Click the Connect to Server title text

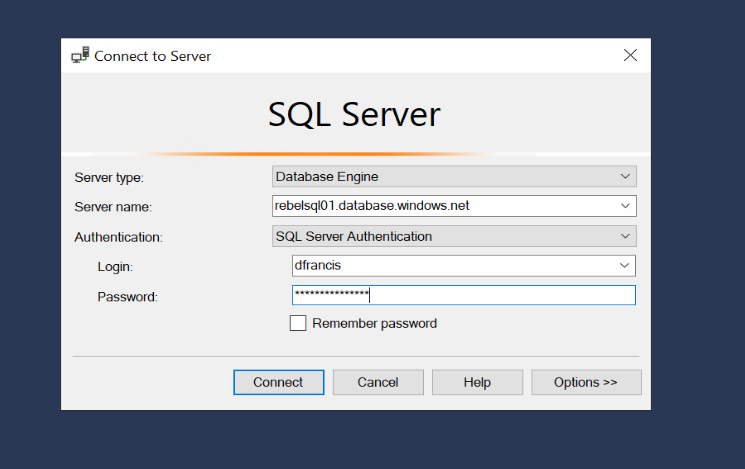[x=153, y=56]
